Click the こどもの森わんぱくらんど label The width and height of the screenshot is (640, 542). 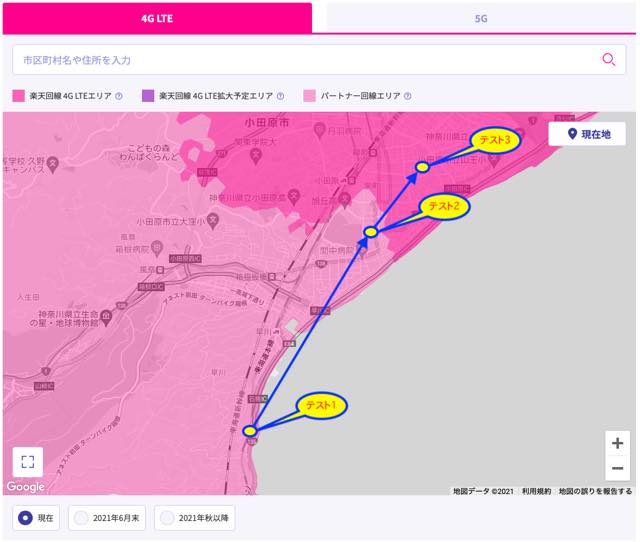149,152
